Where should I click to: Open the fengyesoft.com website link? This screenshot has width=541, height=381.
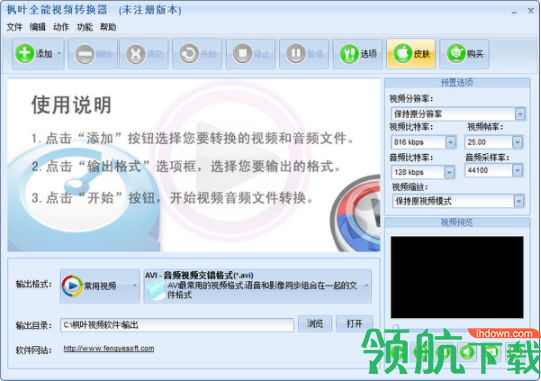tap(109, 349)
